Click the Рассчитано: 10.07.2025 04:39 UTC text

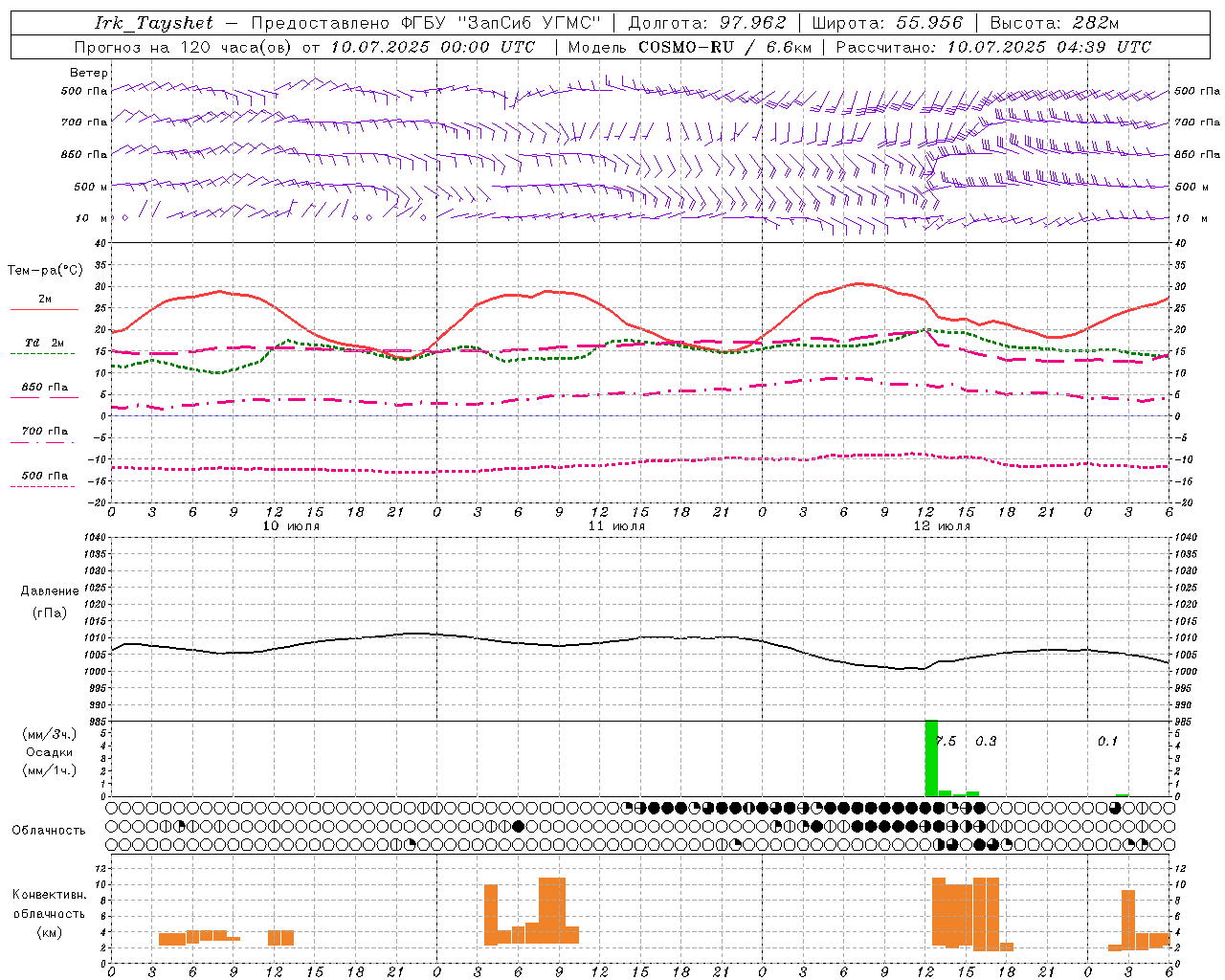[993, 47]
